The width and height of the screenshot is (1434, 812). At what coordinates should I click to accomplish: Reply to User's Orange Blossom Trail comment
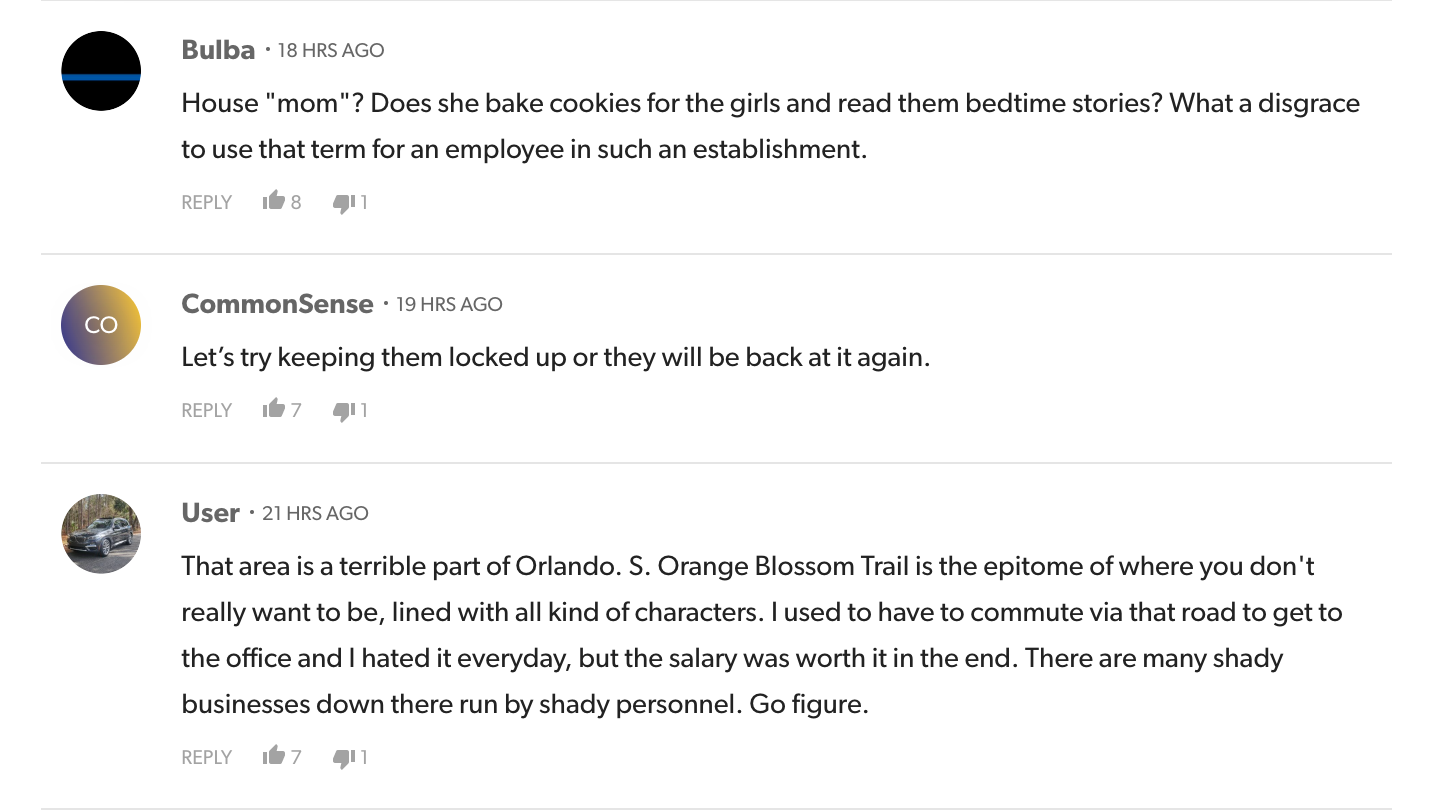[206, 758]
